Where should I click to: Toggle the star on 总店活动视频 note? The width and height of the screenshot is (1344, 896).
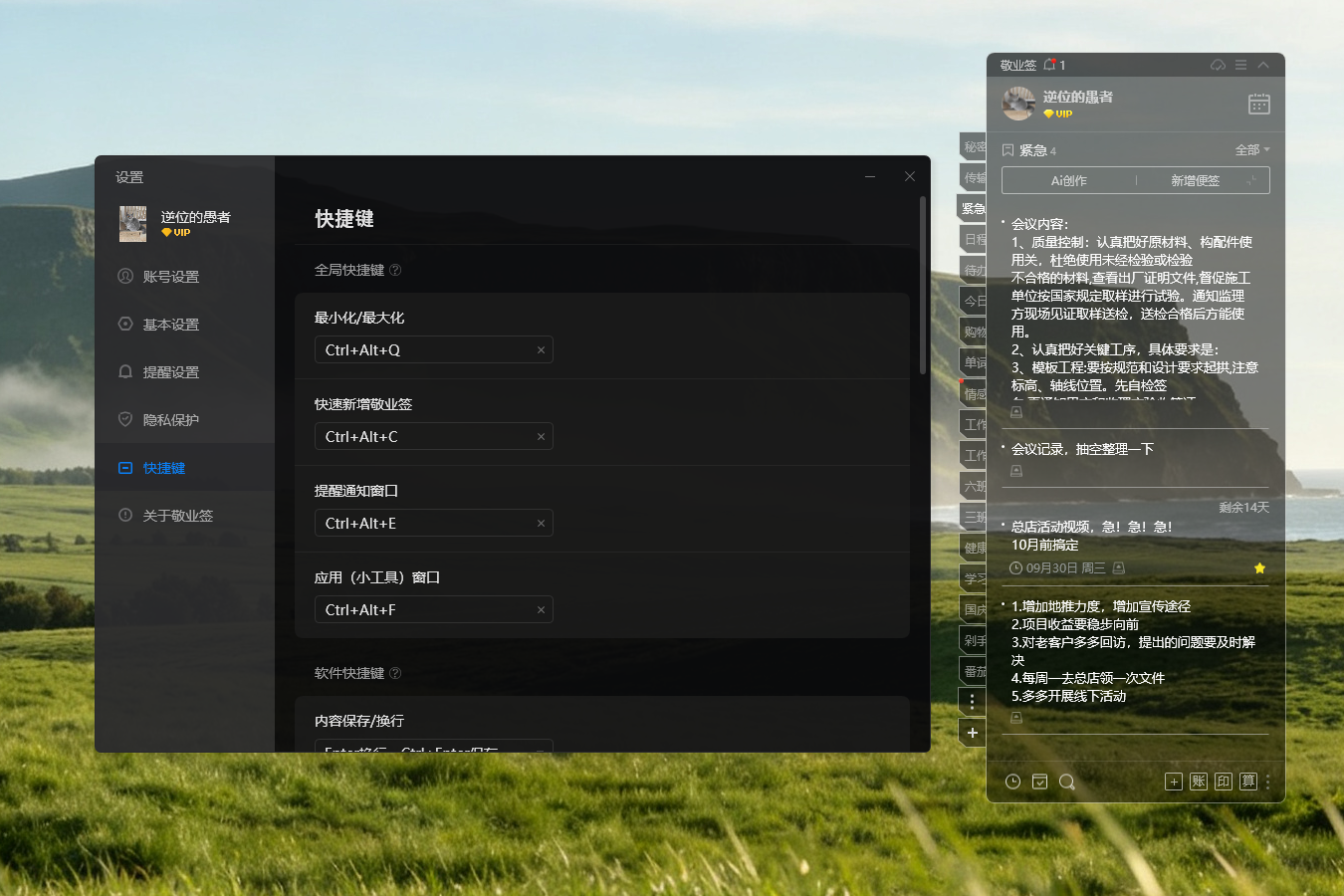point(1259,568)
